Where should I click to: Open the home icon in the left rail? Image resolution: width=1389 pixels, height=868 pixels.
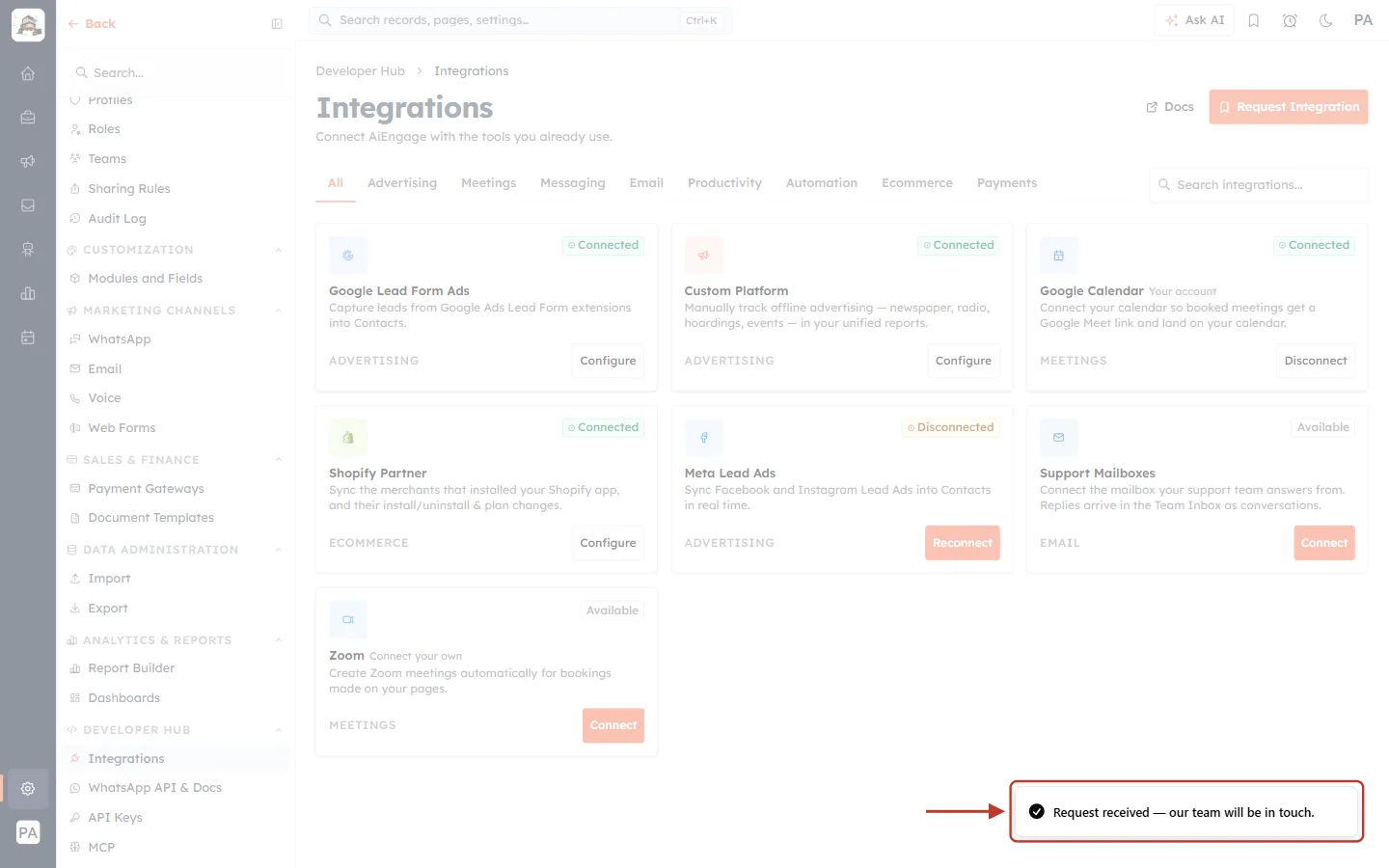pos(28,73)
